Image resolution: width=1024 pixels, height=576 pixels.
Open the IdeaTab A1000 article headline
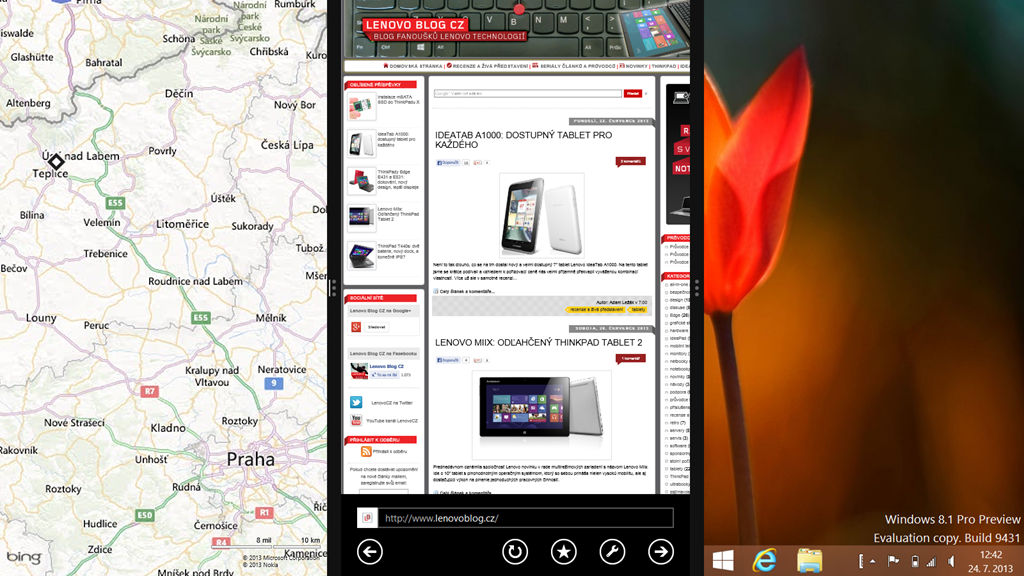tap(523, 140)
